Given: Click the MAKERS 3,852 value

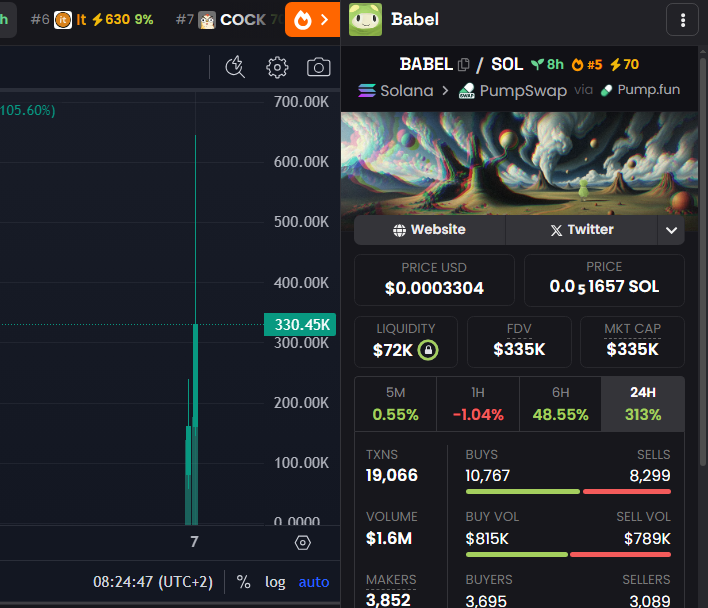Looking at the screenshot, I should pyautogui.click(x=388, y=600).
